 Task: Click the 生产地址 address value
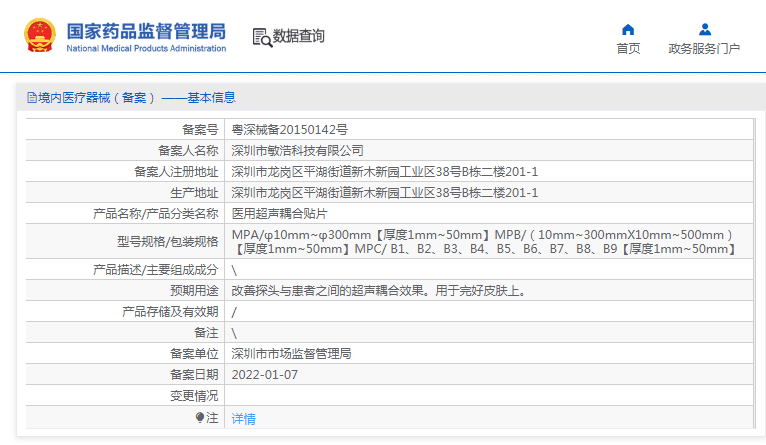(x=384, y=193)
